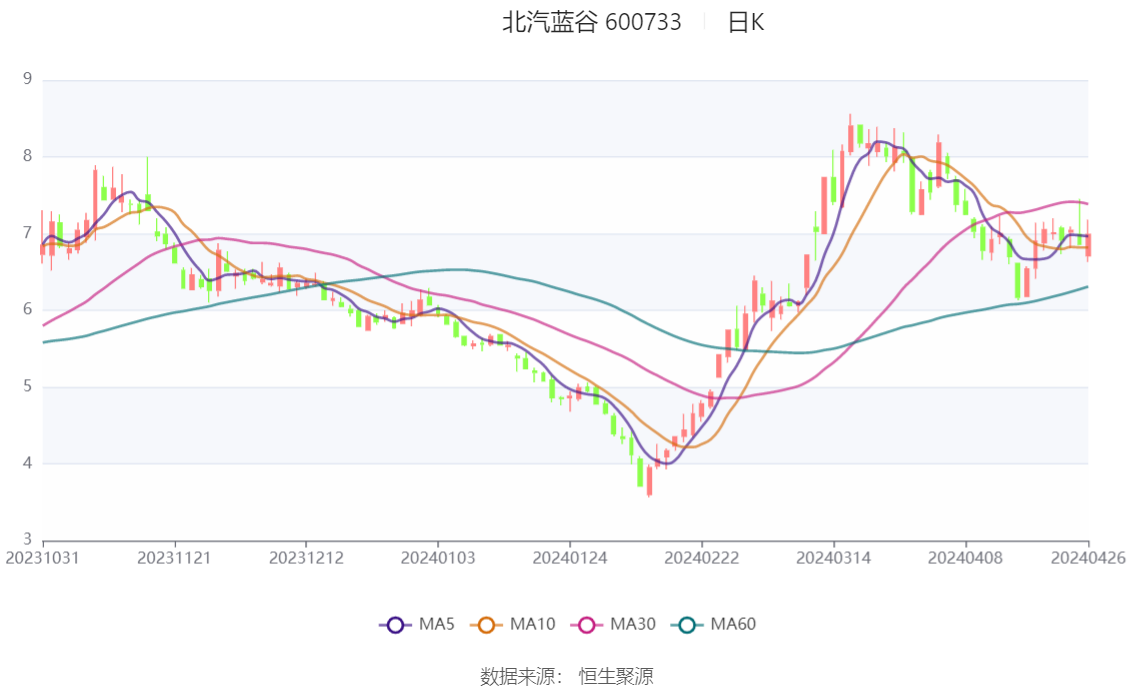This screenshot has width=1134, height=689.
Task: Click the 20240103 date axis label
Action: [438, 558]
